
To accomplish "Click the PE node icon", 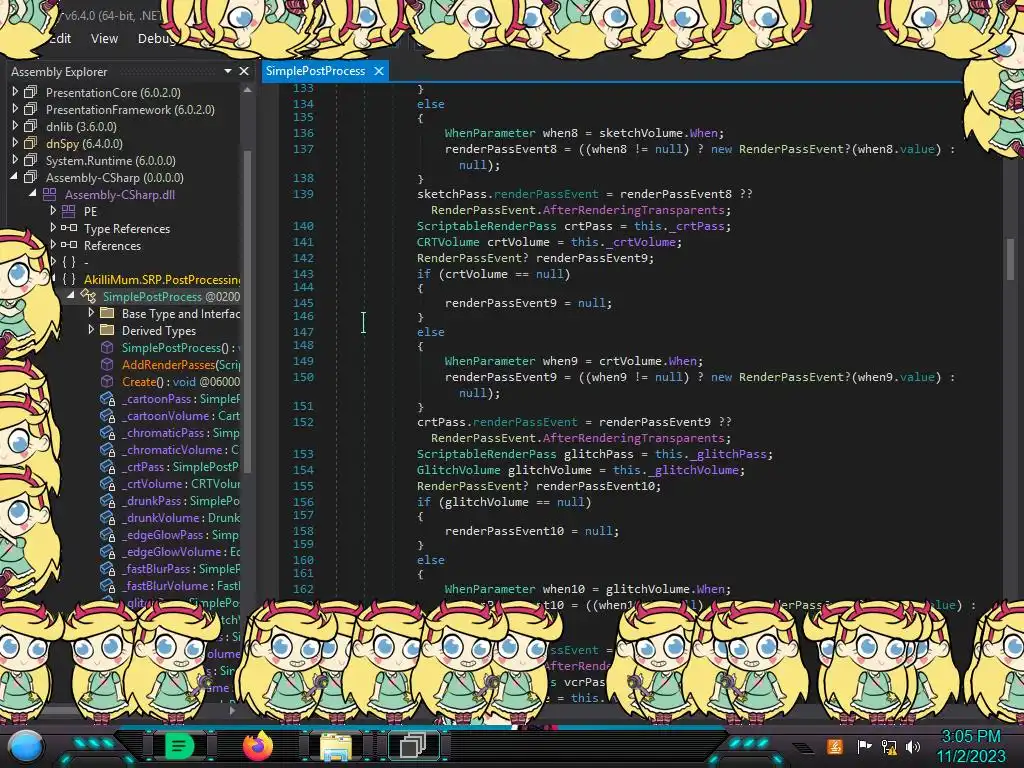I will [69, 211].
